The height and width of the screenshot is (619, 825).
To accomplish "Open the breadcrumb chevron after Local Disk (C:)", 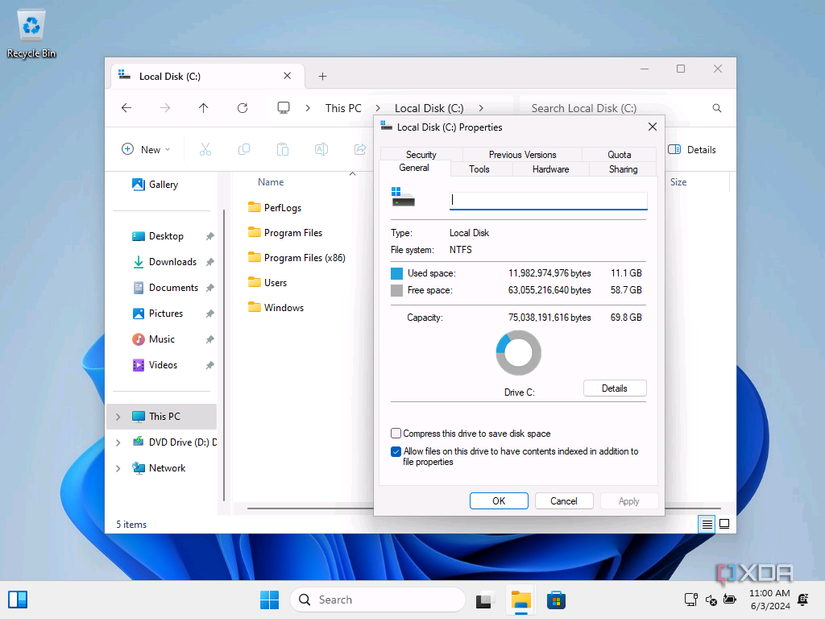I will point(481,107).
